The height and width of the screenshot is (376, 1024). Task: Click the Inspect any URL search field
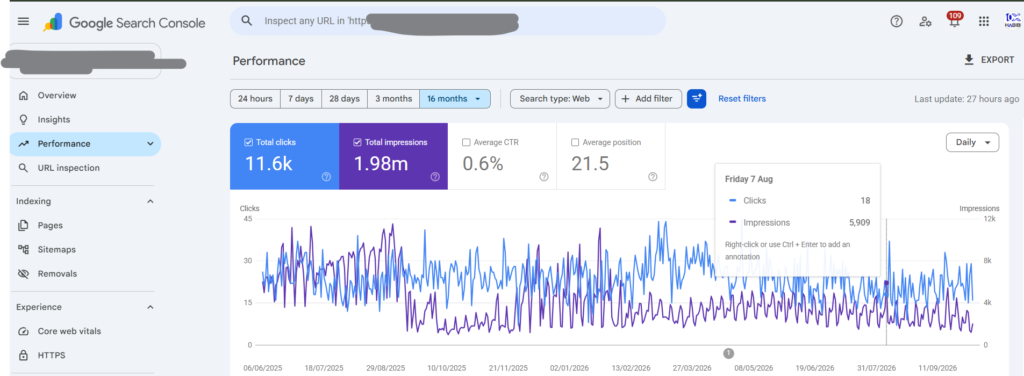tap(447, 21)
